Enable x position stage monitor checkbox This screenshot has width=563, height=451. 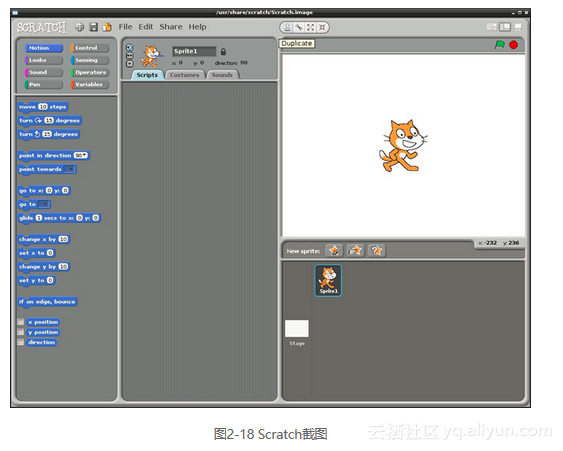[x=21, y=322]
